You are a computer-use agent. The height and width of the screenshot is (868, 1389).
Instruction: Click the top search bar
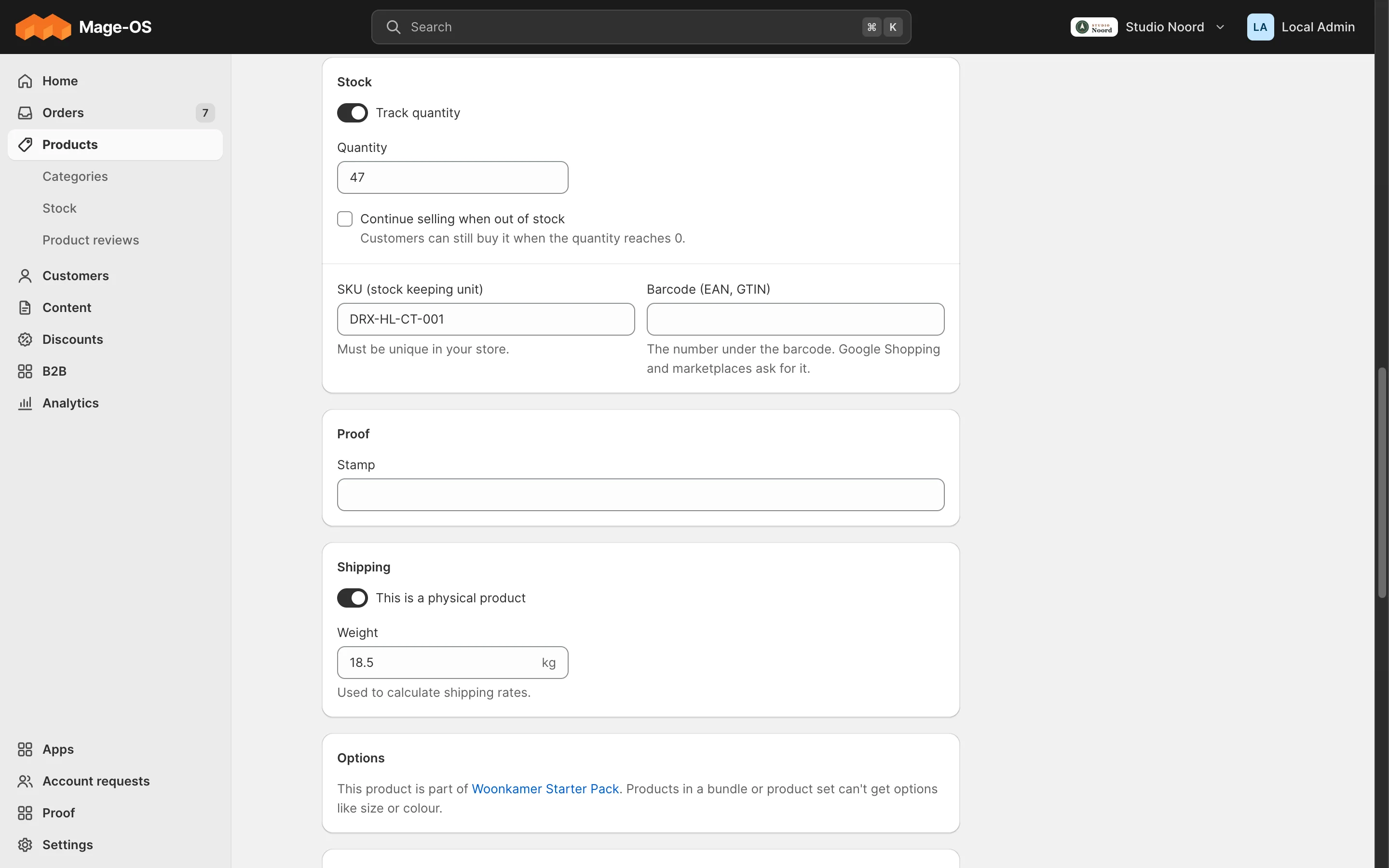(641, 27)
